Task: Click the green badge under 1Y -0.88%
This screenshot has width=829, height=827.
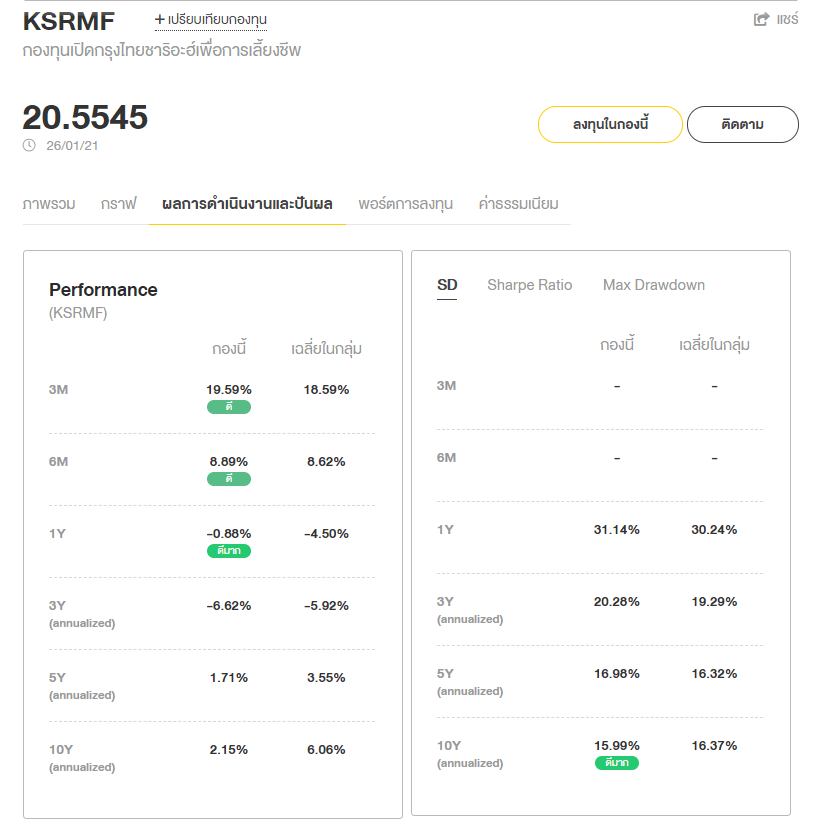Action: [229, 551]
